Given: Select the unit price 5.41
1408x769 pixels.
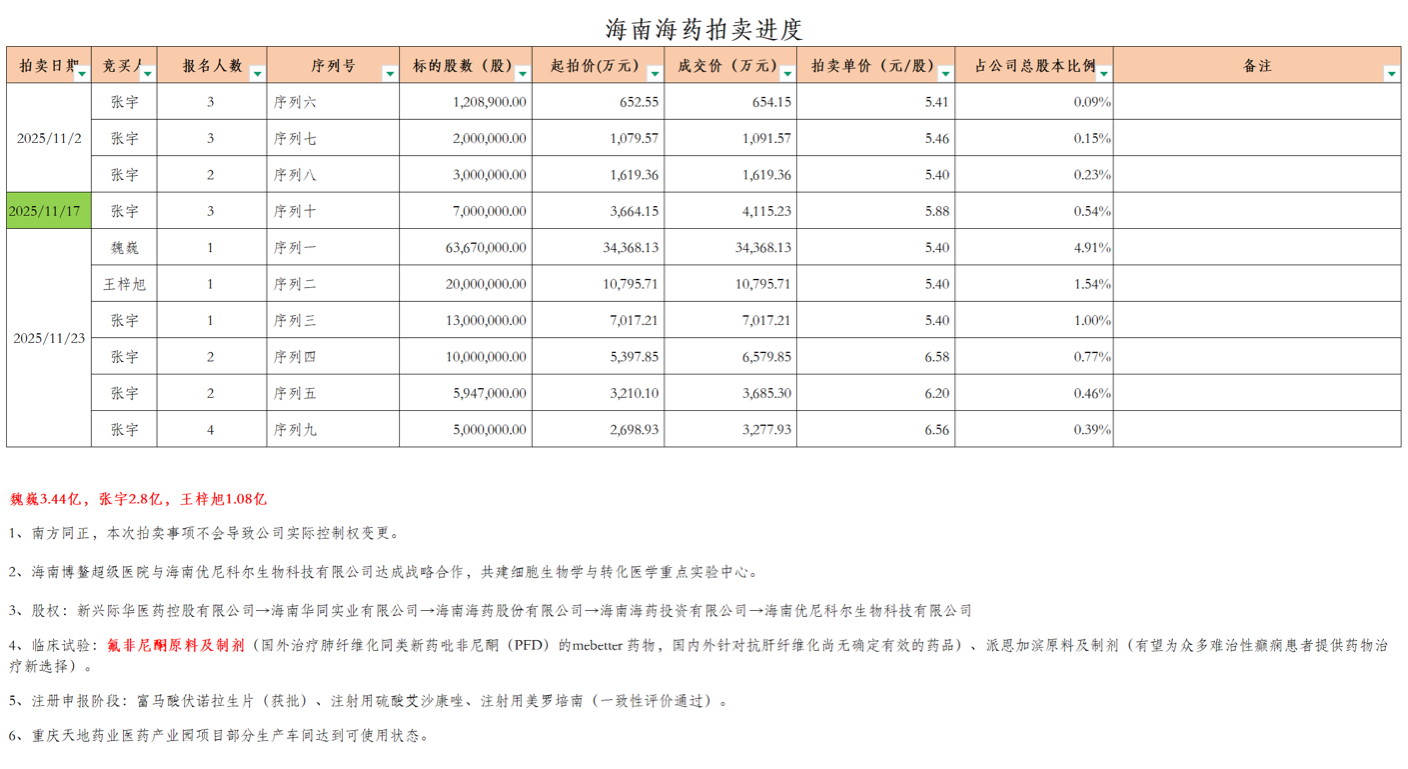Looking at the screenshot, I should pyautogui.click(x=876, y=102).
